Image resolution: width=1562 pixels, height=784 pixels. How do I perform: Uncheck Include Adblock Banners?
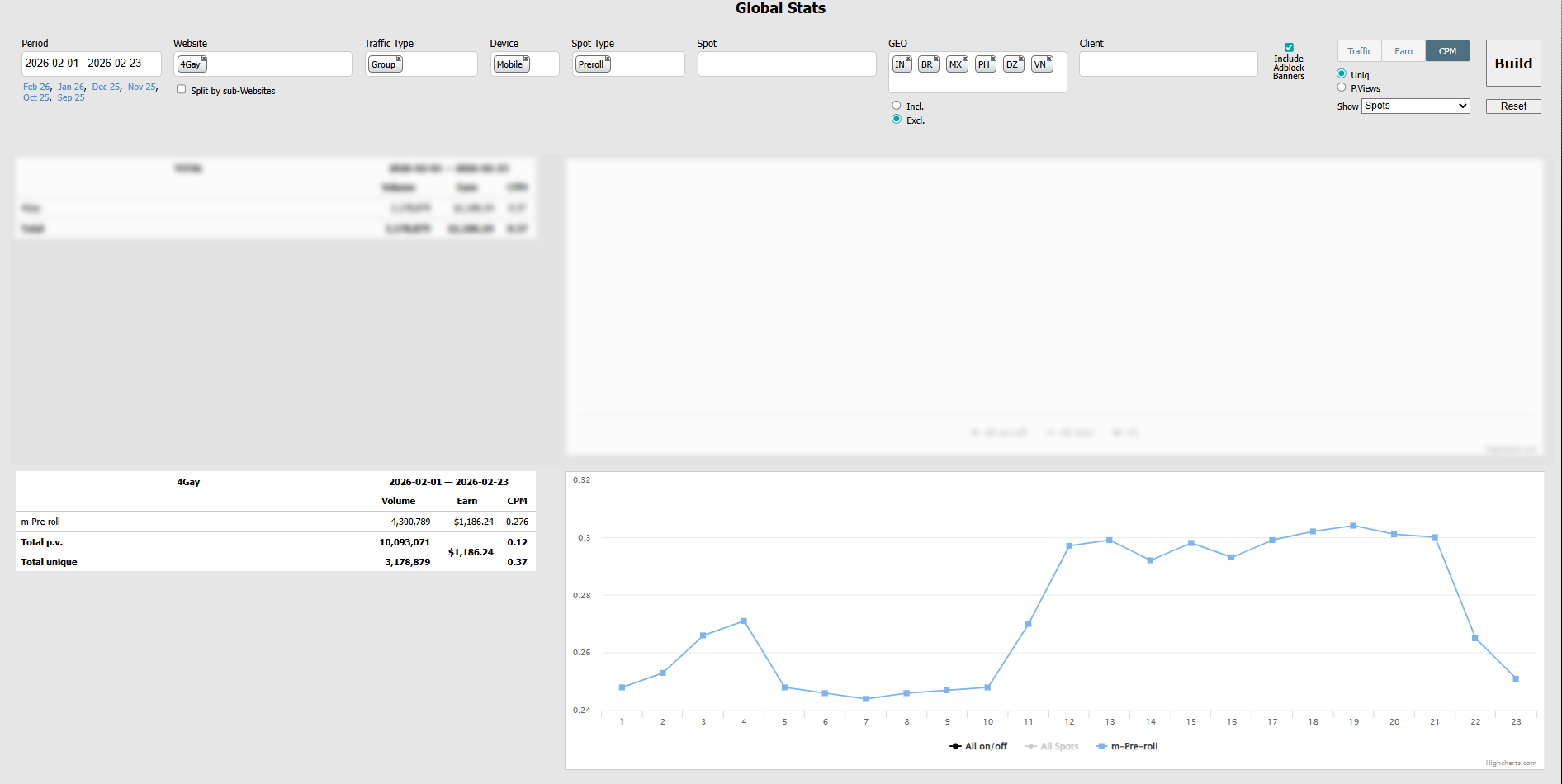click(x=1289, y=48)
